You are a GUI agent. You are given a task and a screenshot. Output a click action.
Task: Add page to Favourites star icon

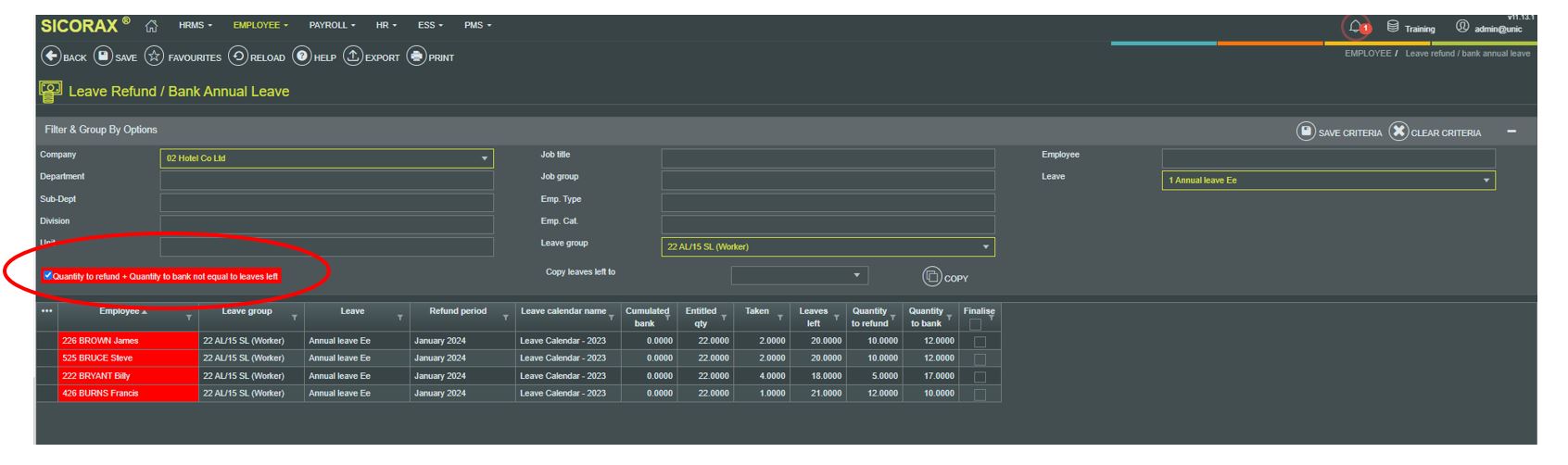pos(154,57)
